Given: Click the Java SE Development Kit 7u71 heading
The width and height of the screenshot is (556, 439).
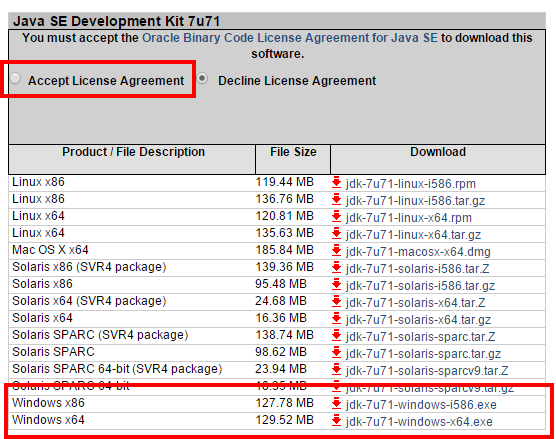Looking at the screenshot, I should [x=117, y=21].
